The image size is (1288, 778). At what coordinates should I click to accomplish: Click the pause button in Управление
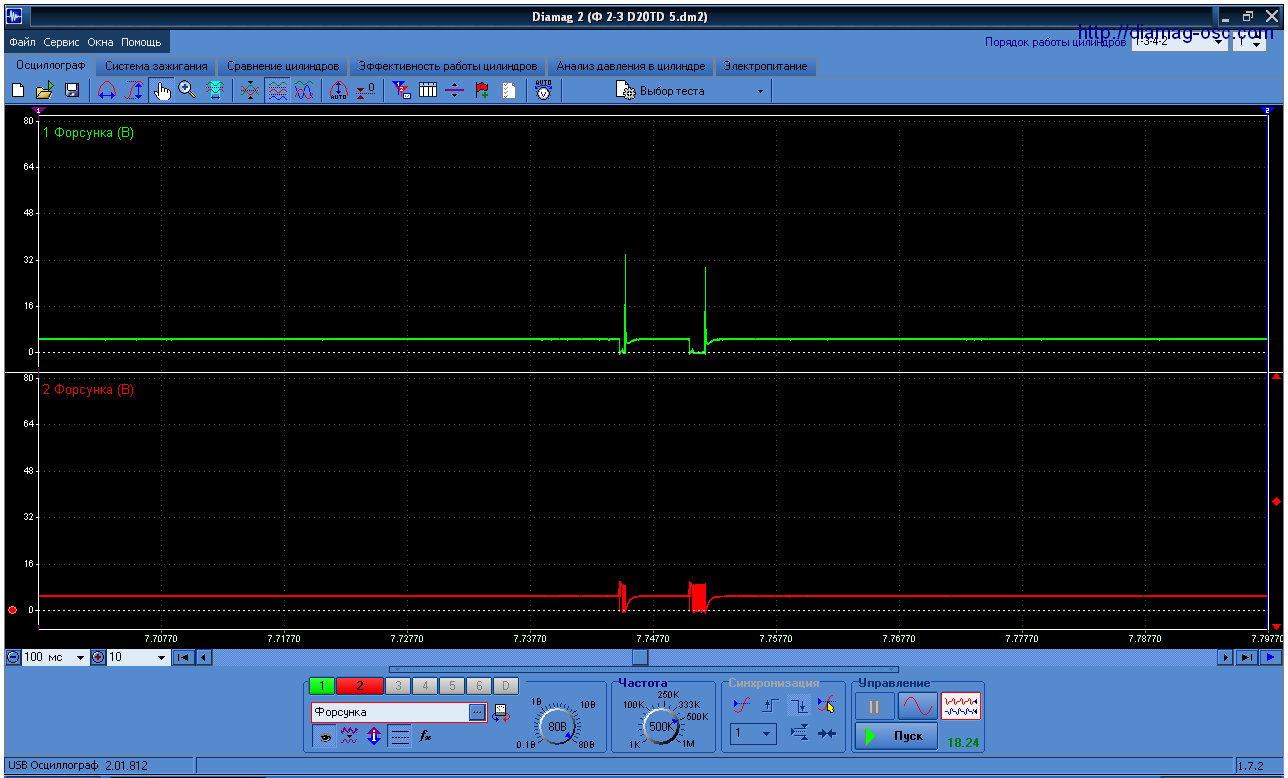click(874, 707)
